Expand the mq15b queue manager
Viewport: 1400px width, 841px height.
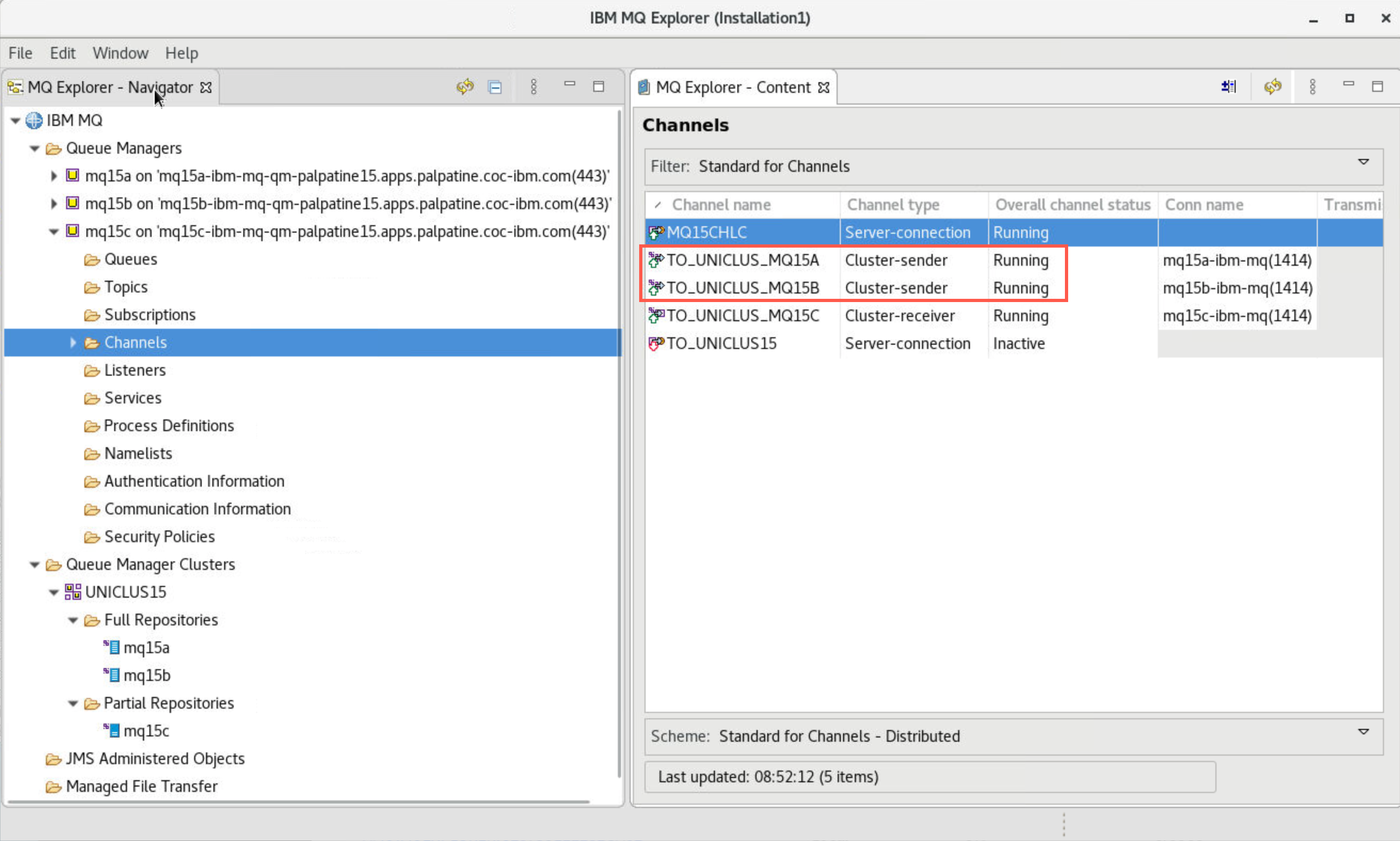(x=54, y=203)
